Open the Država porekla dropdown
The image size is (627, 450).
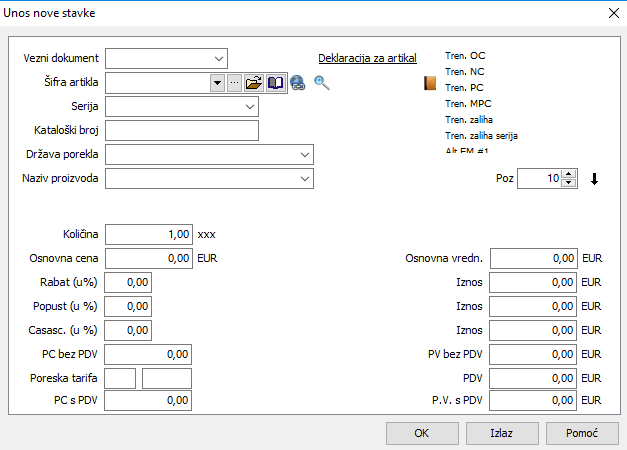304,155
